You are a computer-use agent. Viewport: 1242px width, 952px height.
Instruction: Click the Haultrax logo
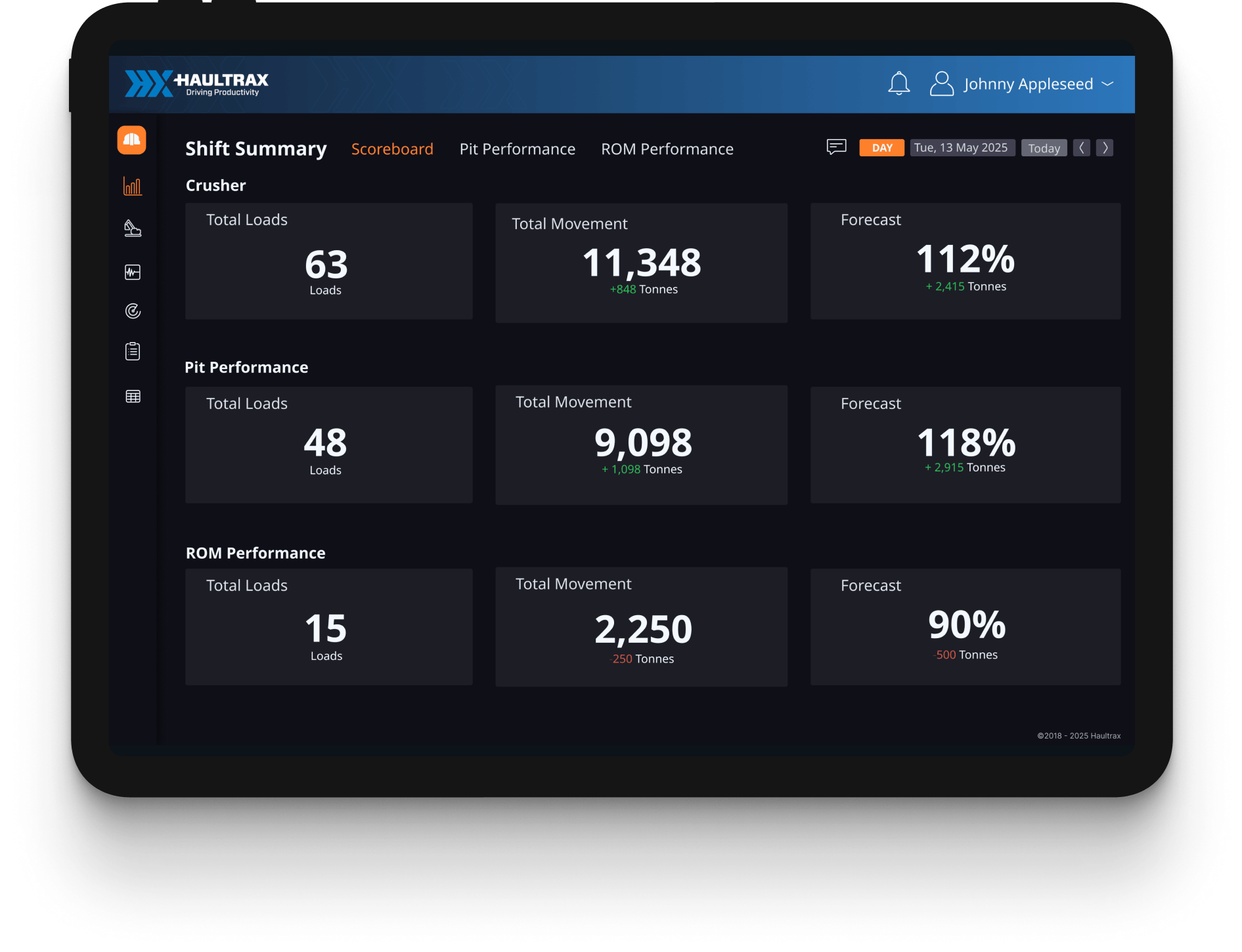pos(197,84)
